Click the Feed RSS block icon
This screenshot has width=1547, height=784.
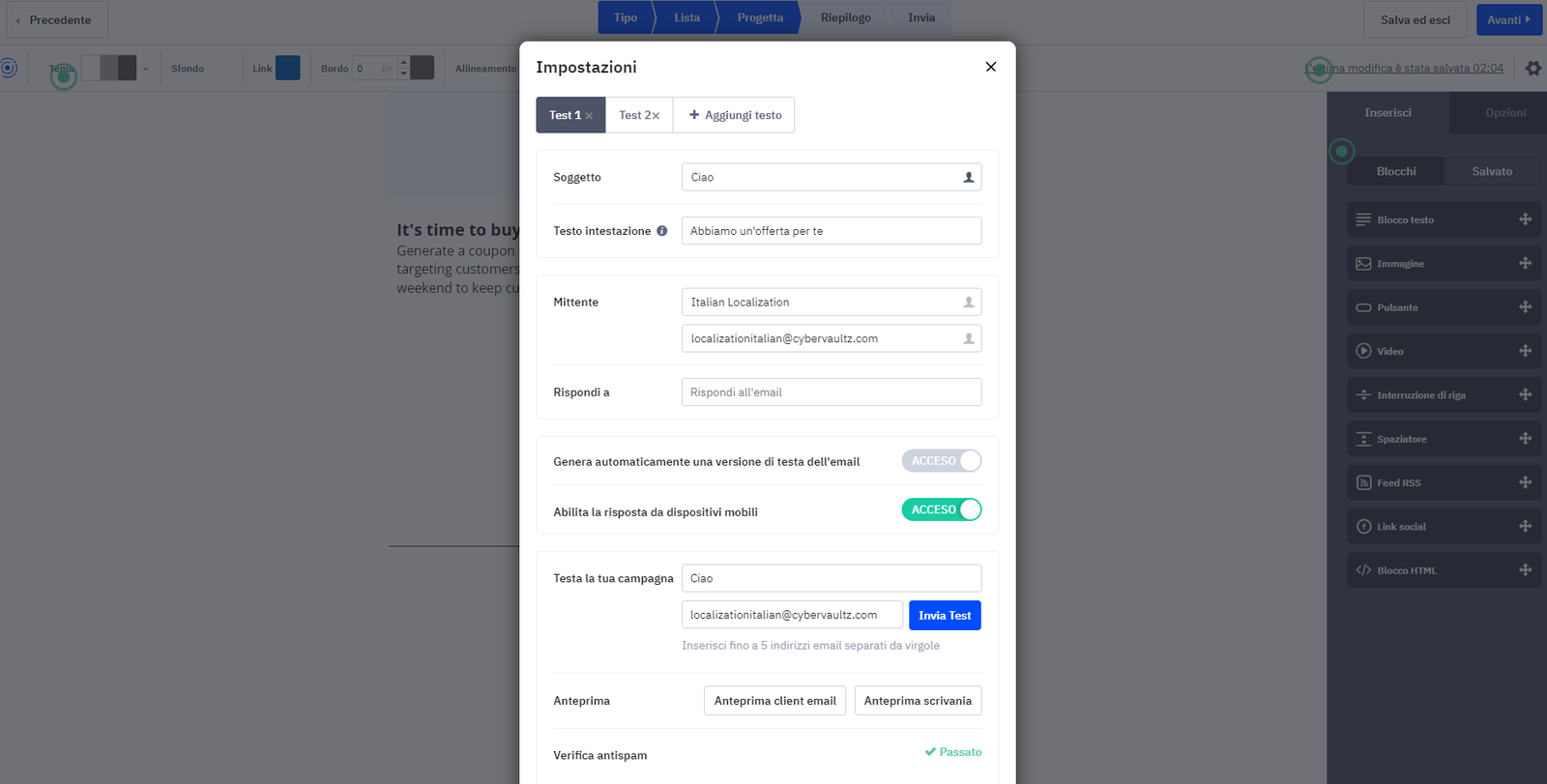click(1363, 482)
